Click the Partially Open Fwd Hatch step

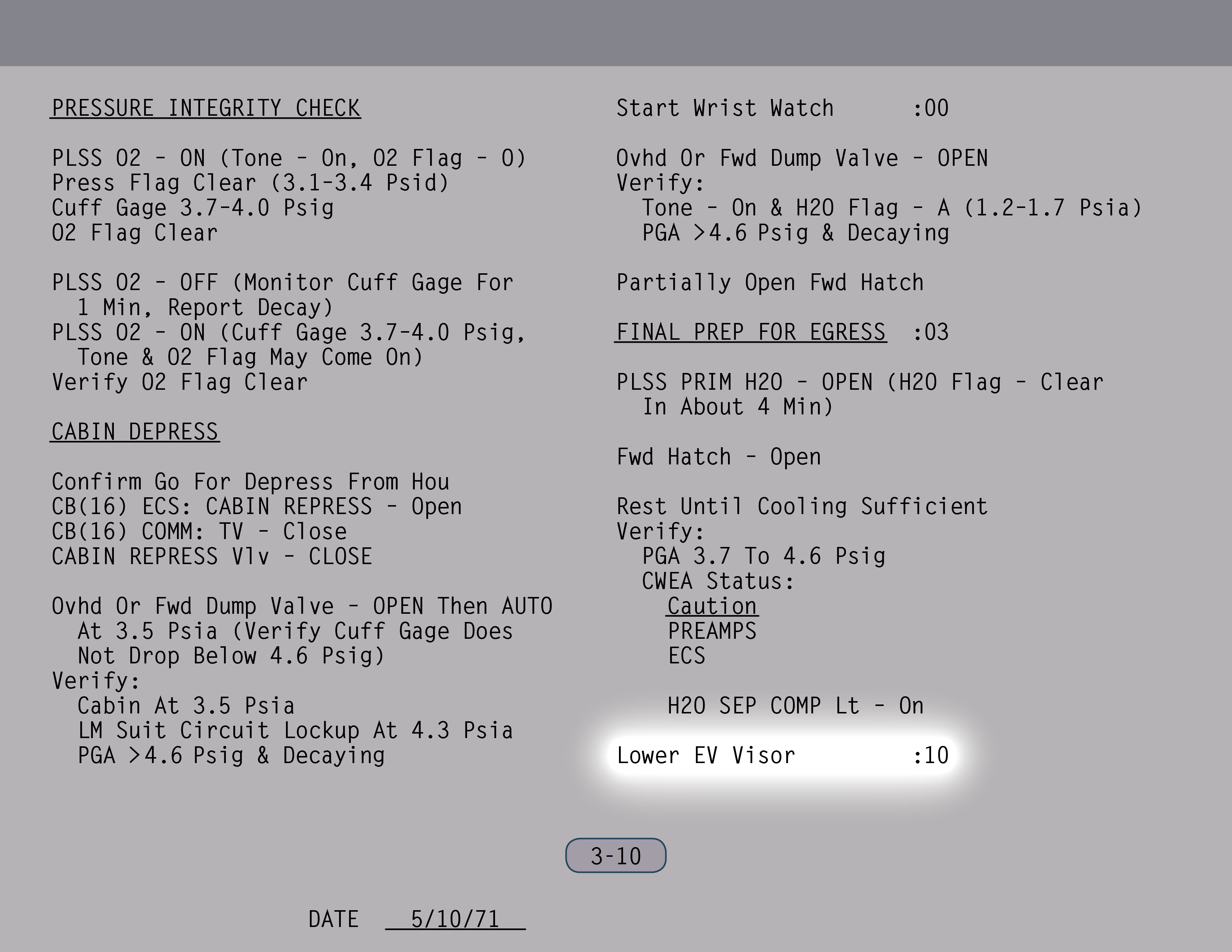[x=770, y=283]
